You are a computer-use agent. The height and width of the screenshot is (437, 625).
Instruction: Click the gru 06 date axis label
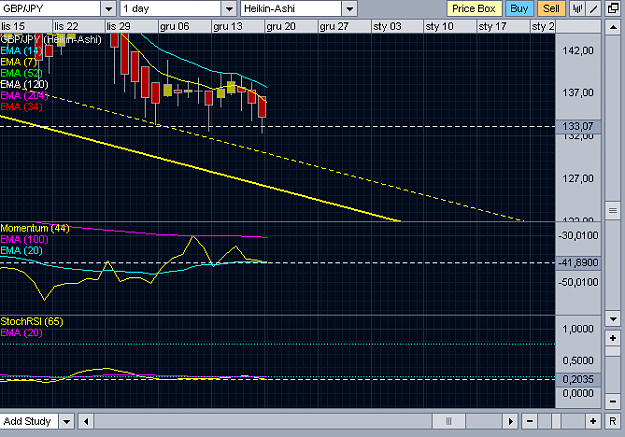coord(175,27)
